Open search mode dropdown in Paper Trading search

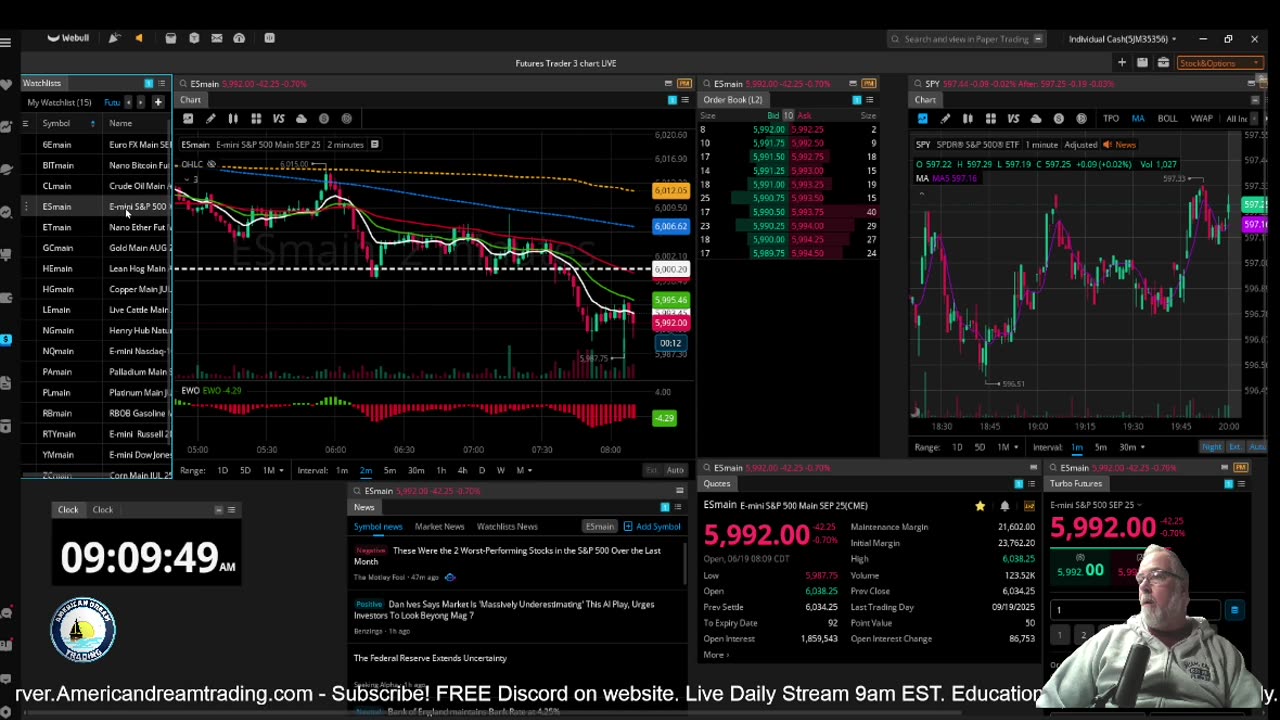[1038, 39]
